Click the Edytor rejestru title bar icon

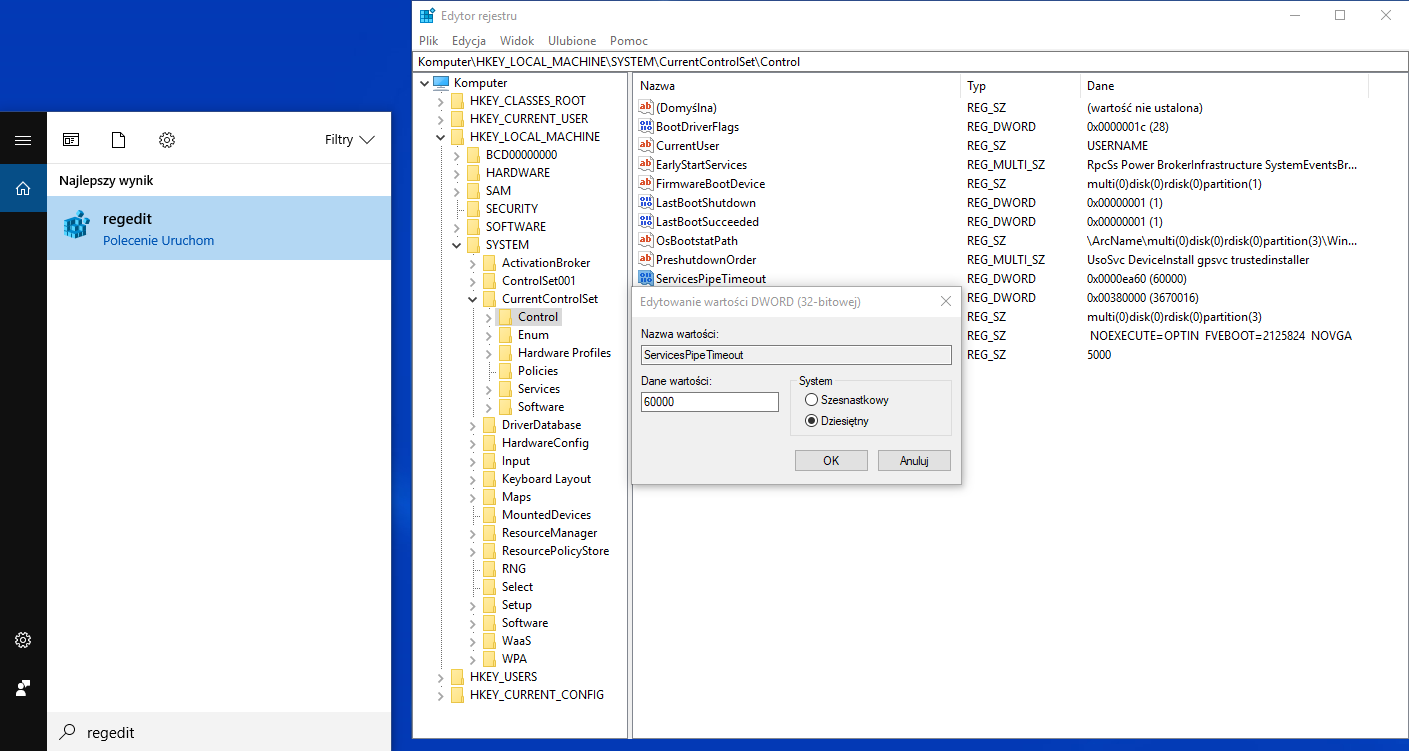click(429, 15)
